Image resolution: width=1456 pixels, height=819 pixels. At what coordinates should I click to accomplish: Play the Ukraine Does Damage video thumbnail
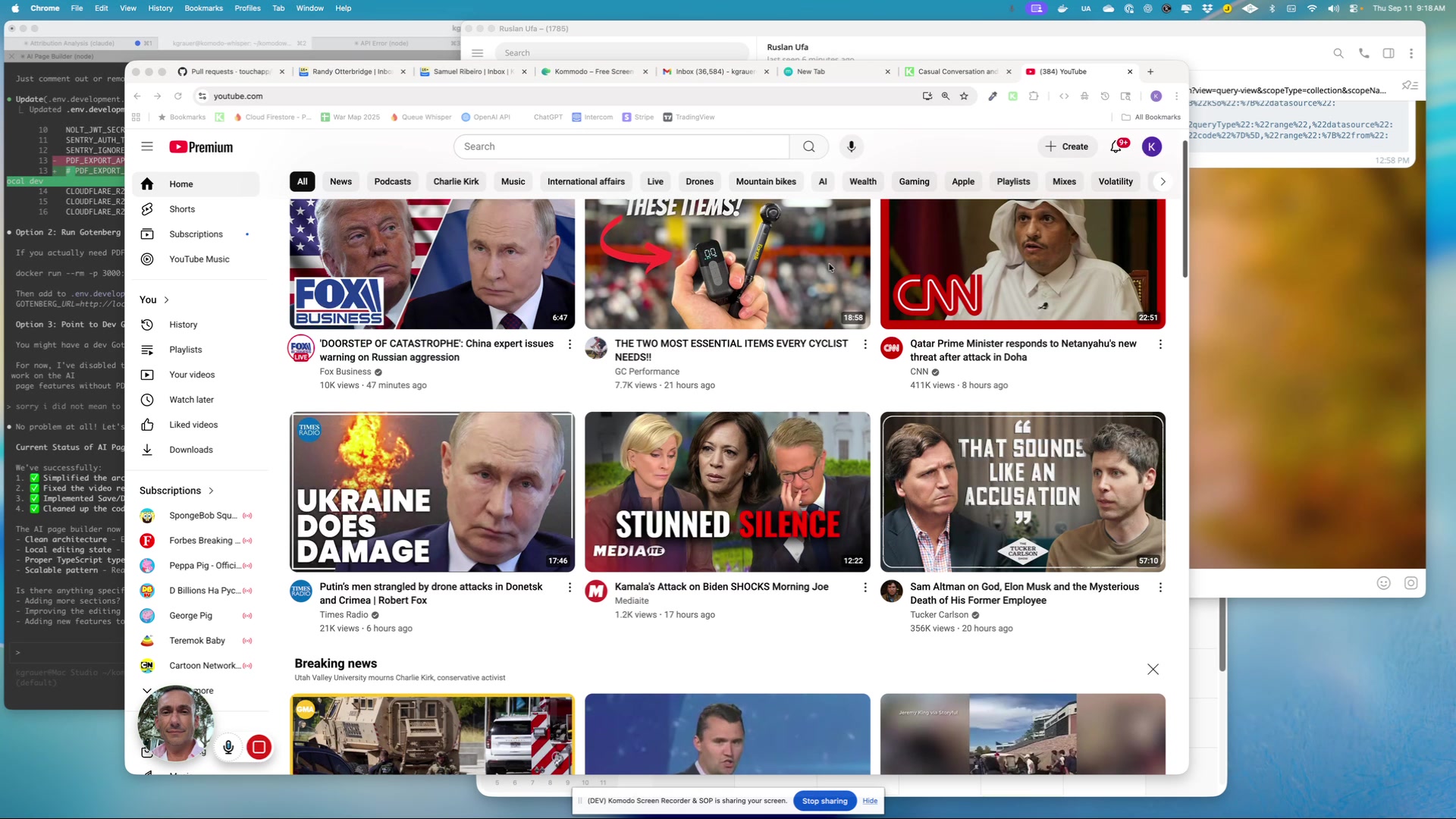click(x=432, y=492)
